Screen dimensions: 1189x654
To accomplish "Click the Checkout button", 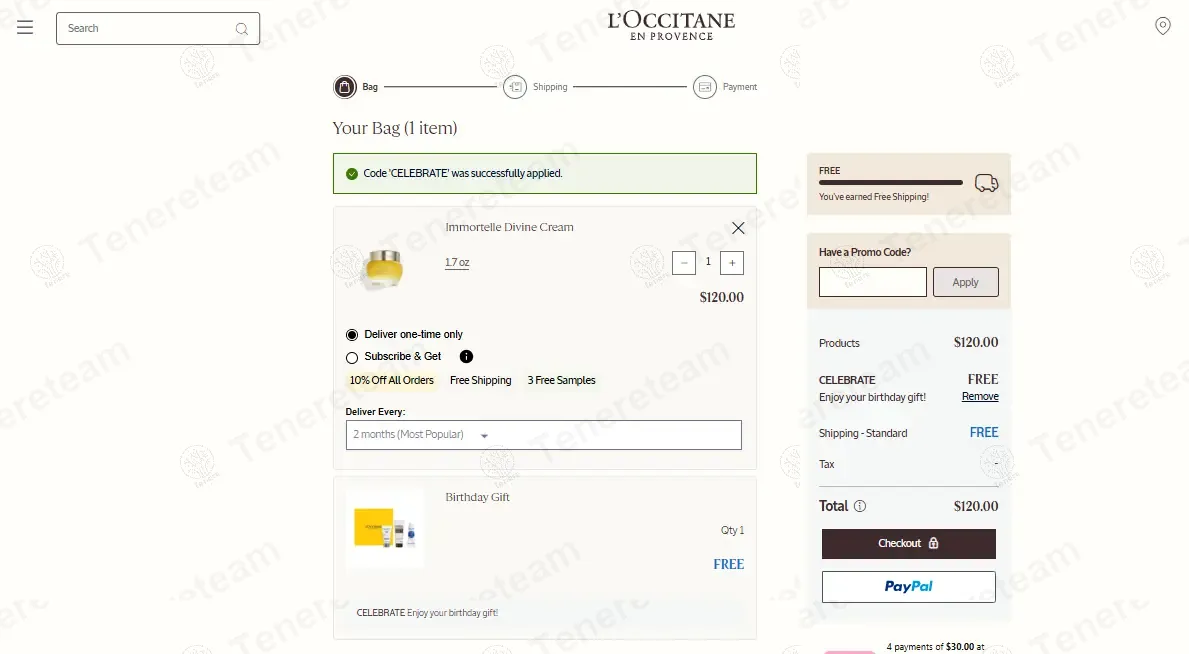I will click(908, 543).
